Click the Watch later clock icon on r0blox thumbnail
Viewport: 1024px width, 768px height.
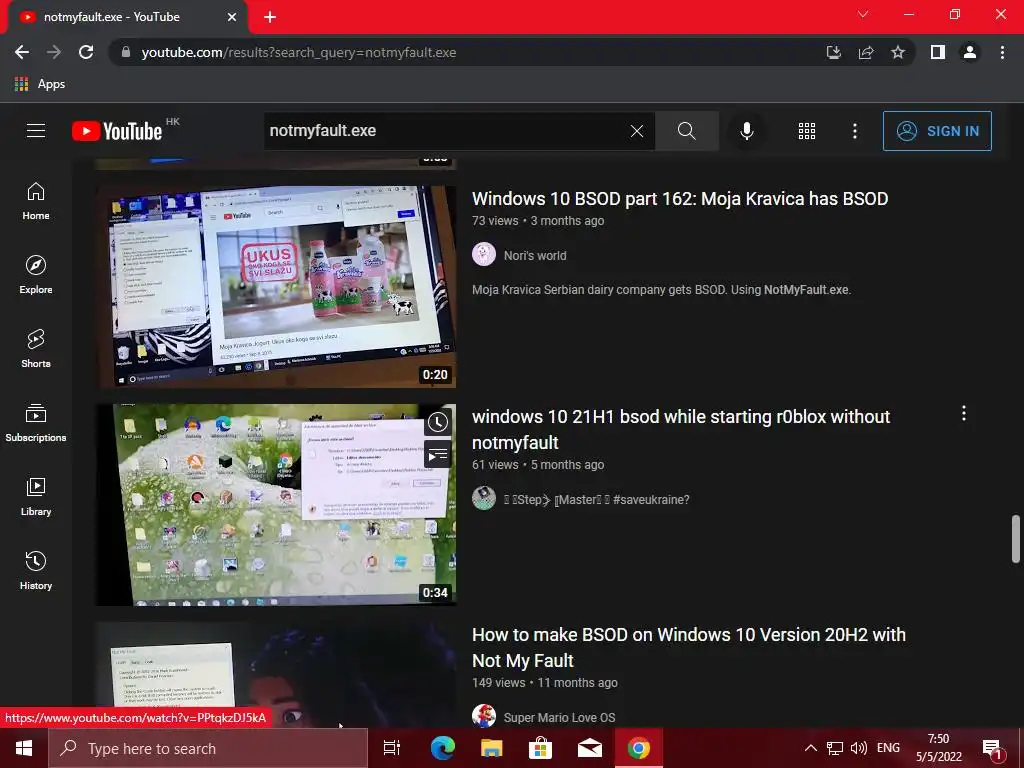pos(438,423)
